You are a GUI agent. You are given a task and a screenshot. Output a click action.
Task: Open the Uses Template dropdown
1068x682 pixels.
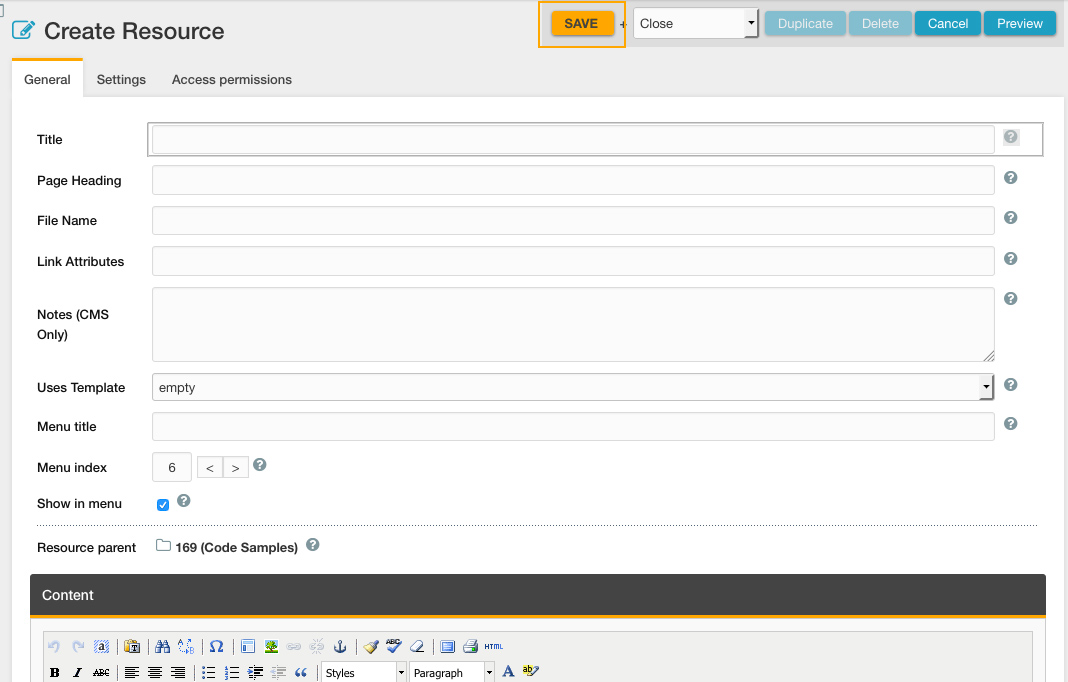pyautogui.click(x=572, y=387)
